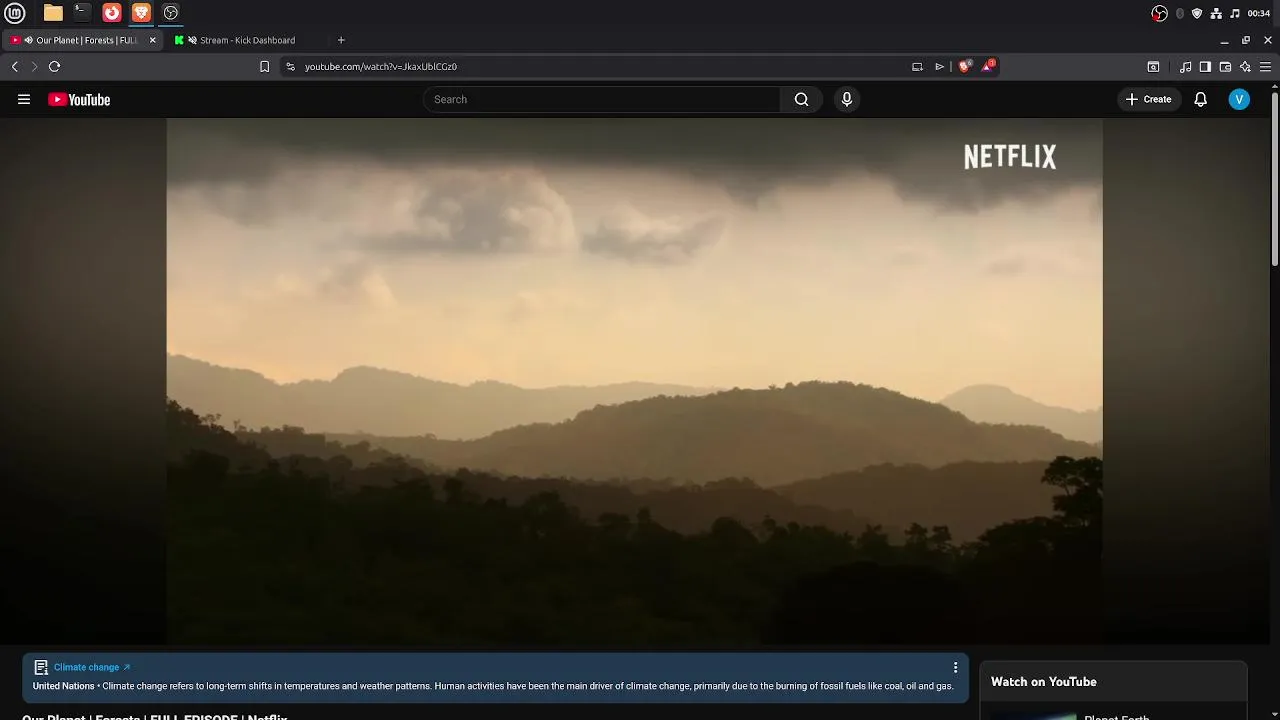Click the Watch on YouTube heading
Image resolution: width=1280 pixels, height=720 pixels.
(x=1044, y=681)
